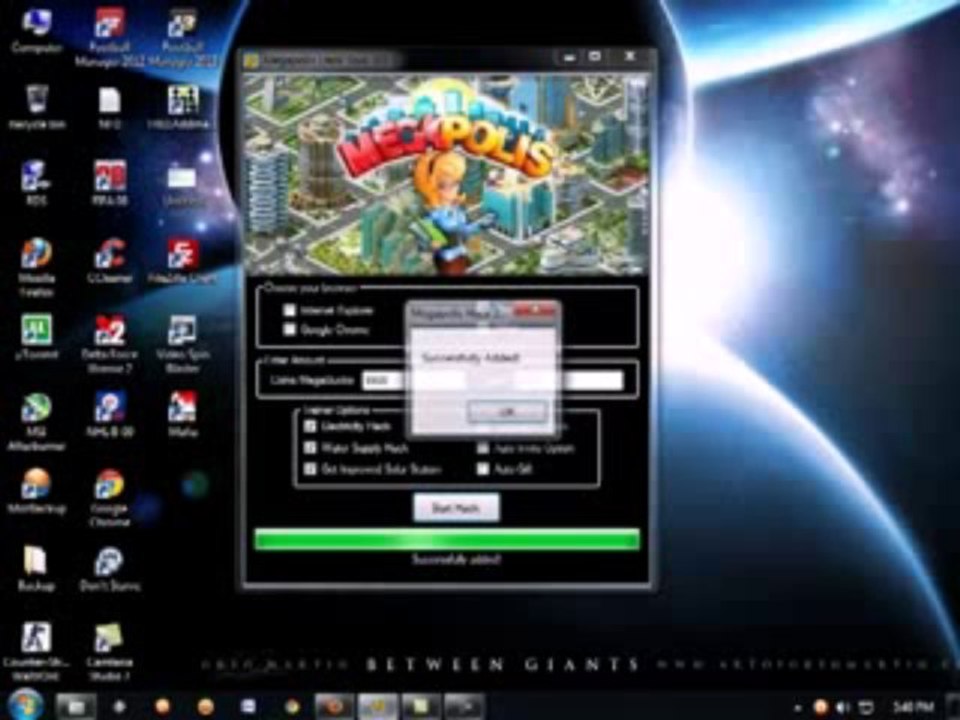
Task: Click the clock in the taskbar
Action: pos(913,707)
